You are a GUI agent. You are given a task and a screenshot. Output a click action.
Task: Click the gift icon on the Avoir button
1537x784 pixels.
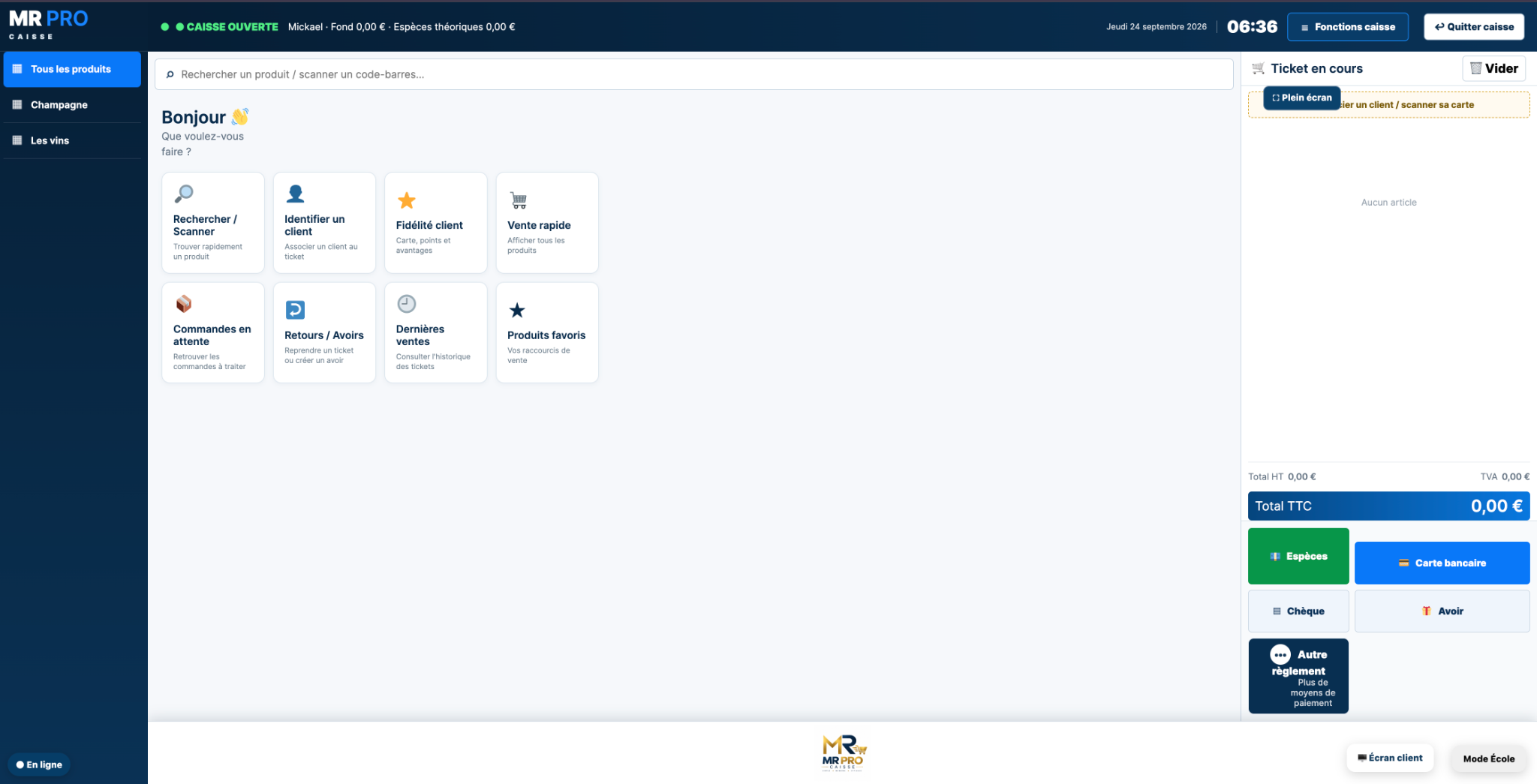[1426, 611]
